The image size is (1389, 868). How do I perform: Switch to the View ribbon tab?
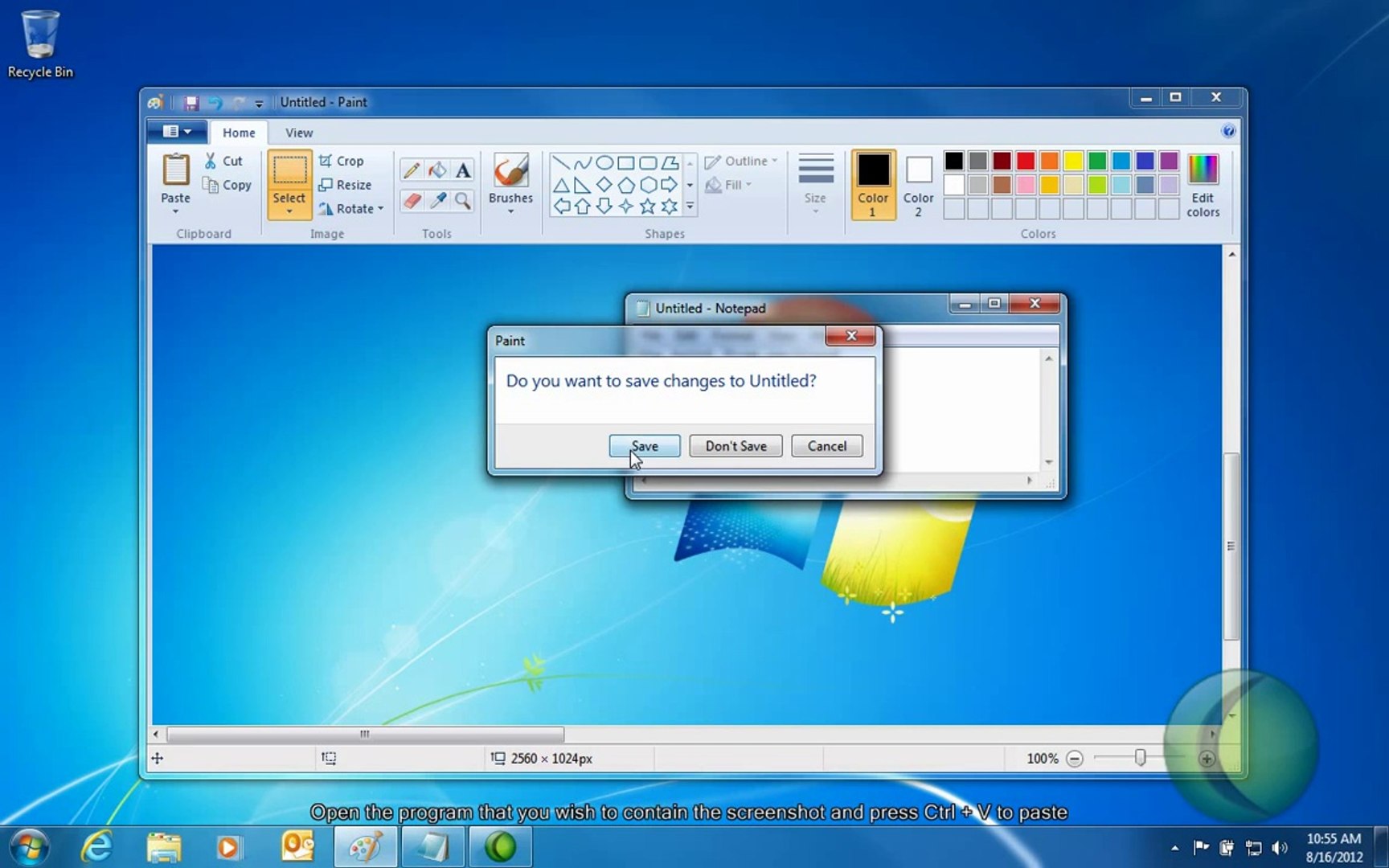pyautogui.click(x=299, y=133)
